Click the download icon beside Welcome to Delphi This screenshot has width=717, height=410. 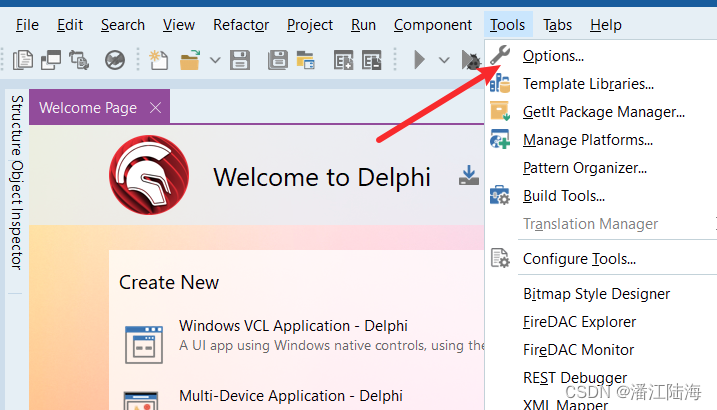[x=469, y=176]
